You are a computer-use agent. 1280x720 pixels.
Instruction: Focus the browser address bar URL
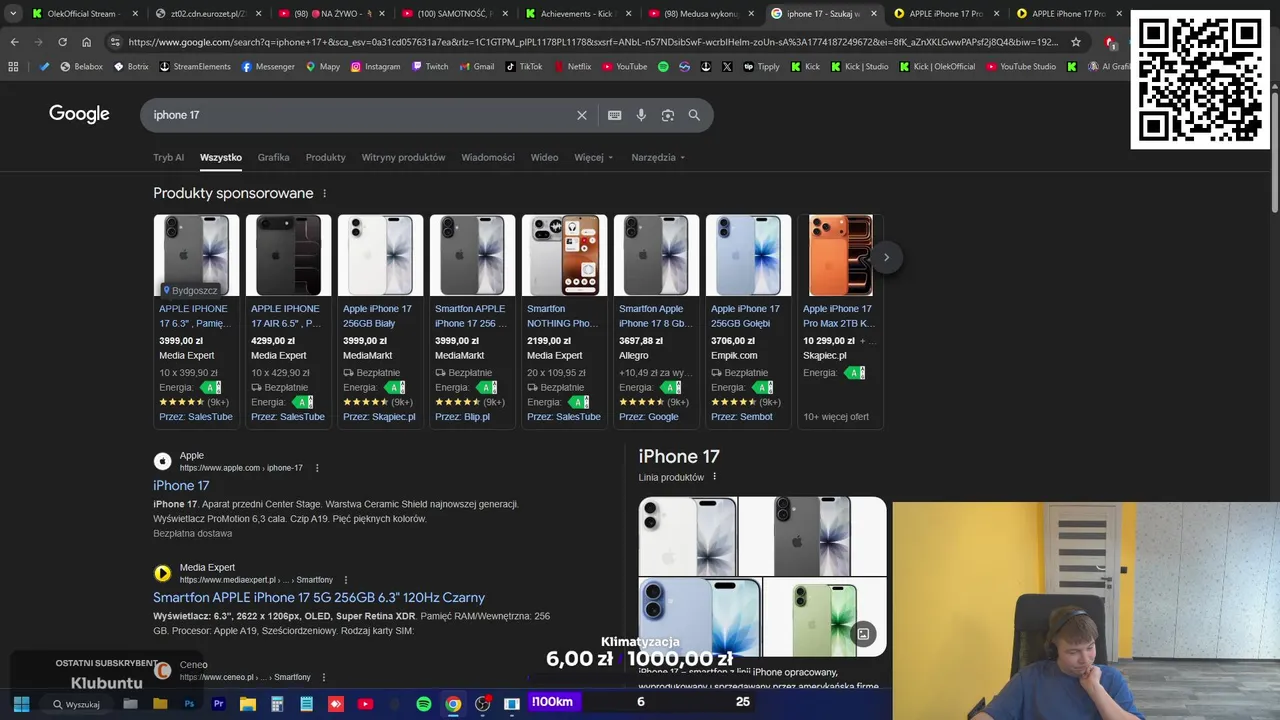pyautogui.click(x=592, y=42)
